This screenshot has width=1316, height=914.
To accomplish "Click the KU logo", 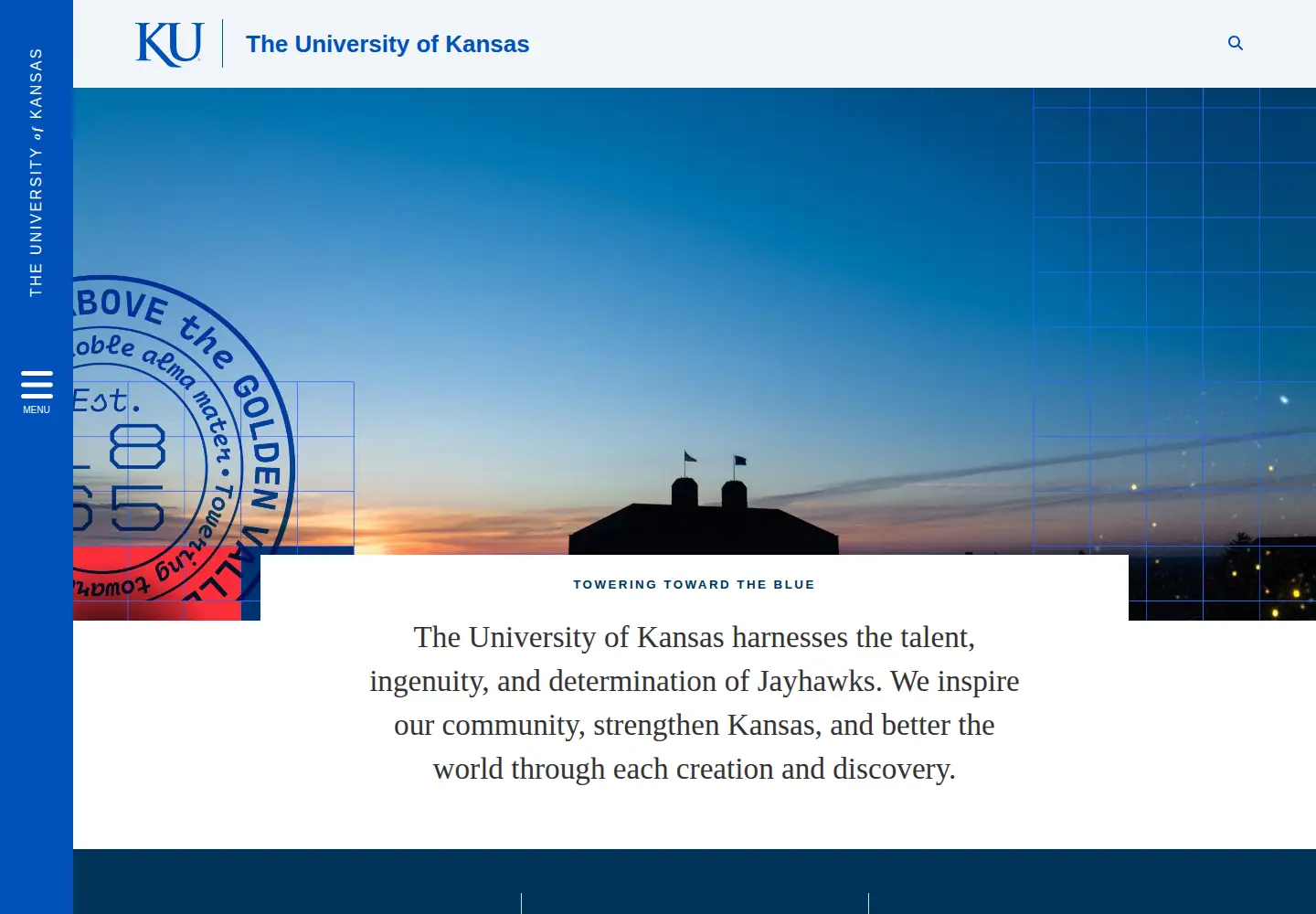I will pos(169,44).
